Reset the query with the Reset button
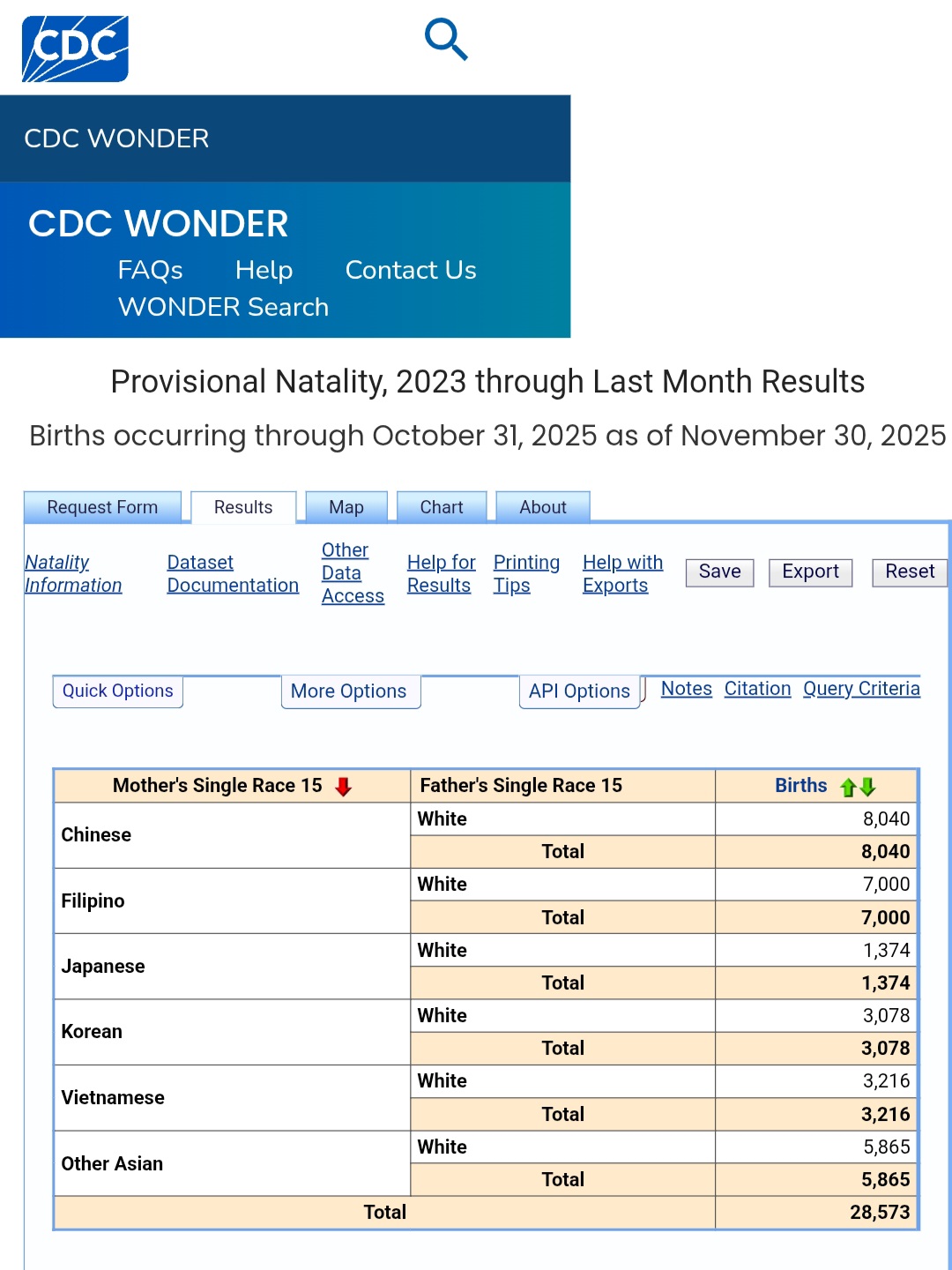 (910, 572)
